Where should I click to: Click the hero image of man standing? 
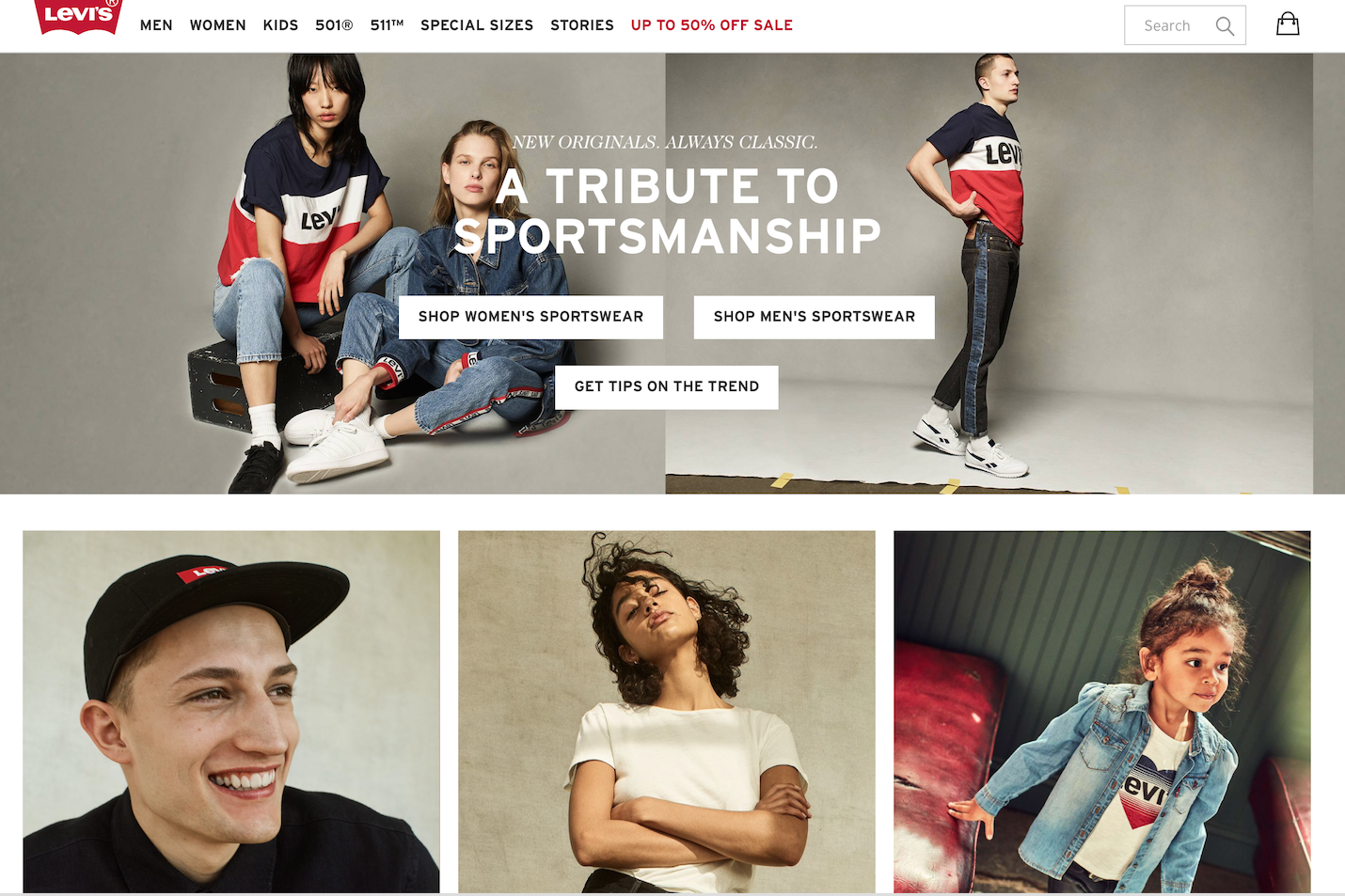pos(989,273)
